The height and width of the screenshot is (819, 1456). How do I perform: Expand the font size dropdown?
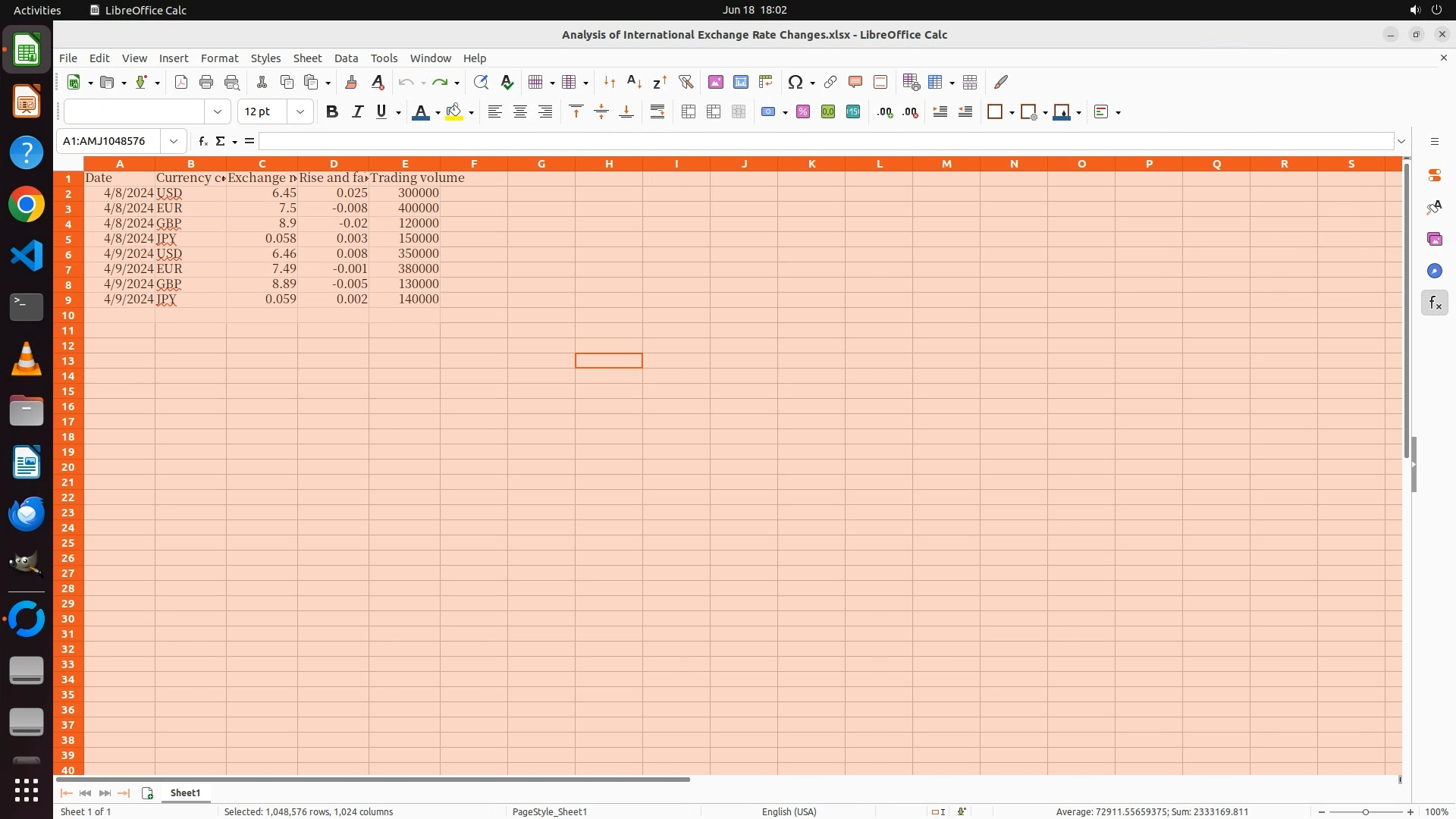pyautogui.click(x=300, y=112)
